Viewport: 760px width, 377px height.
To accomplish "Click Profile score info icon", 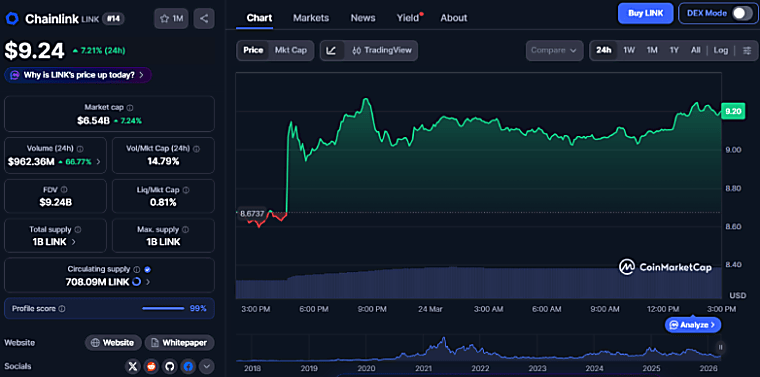I will [x=62, y=309].
